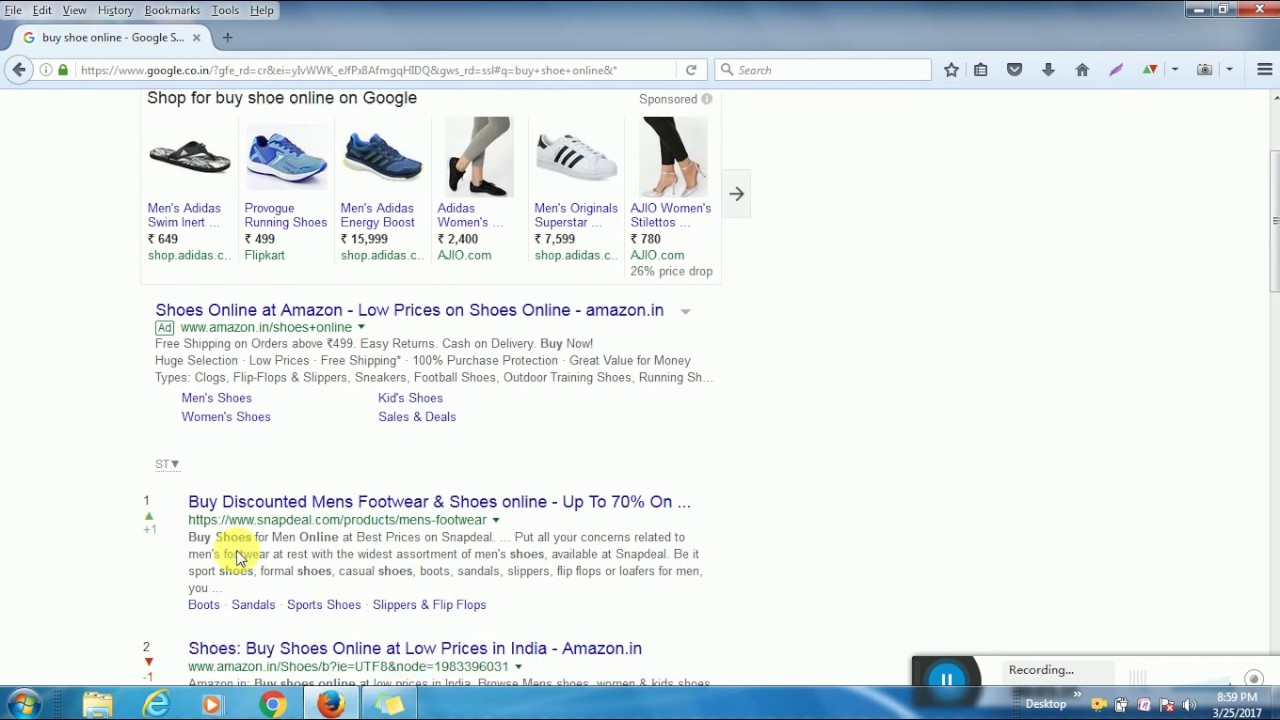Open the Sports Shoes sublink
1280x720 pixels.
324,605
